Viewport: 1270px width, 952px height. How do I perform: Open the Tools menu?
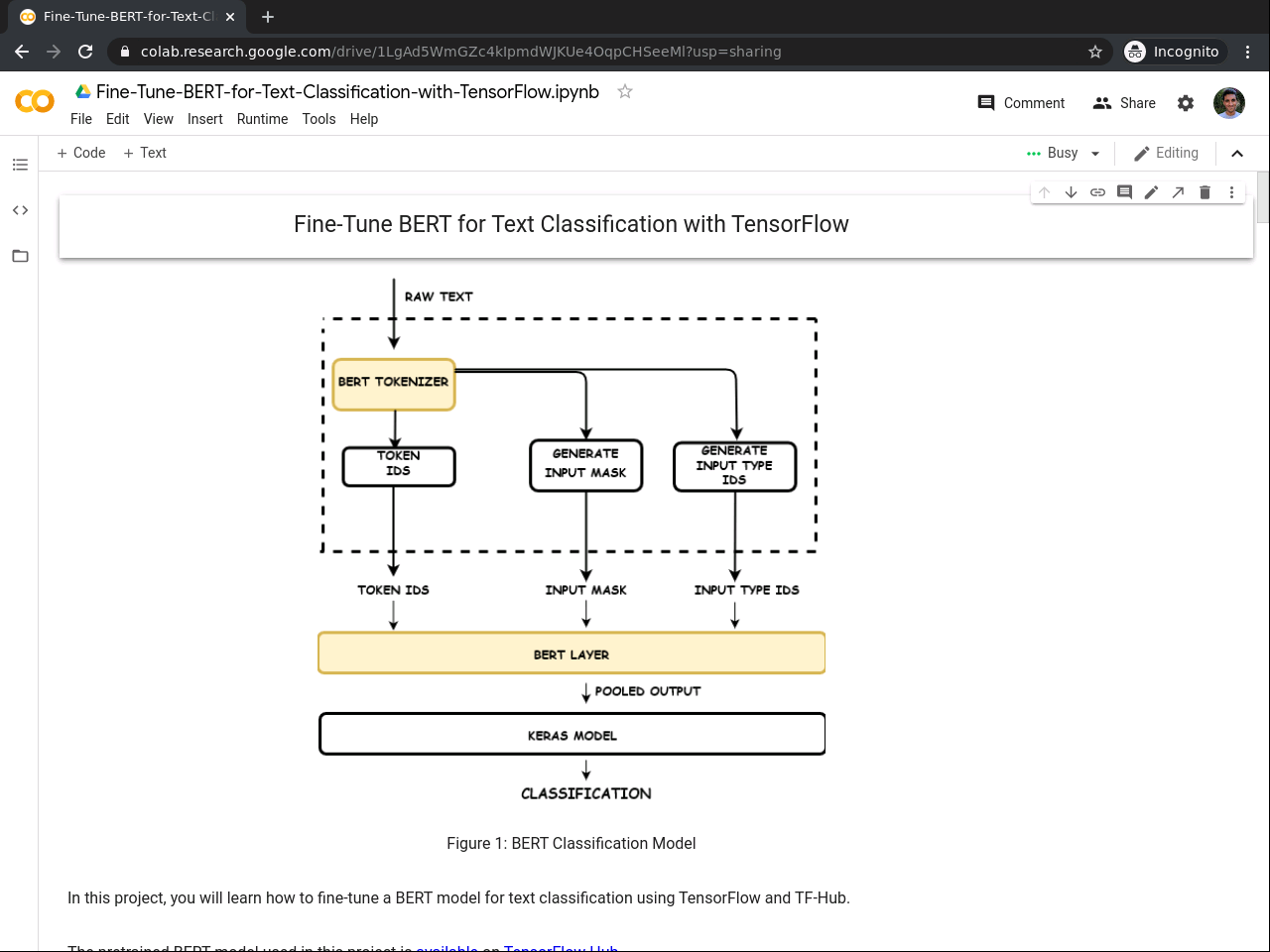(319, 119)
